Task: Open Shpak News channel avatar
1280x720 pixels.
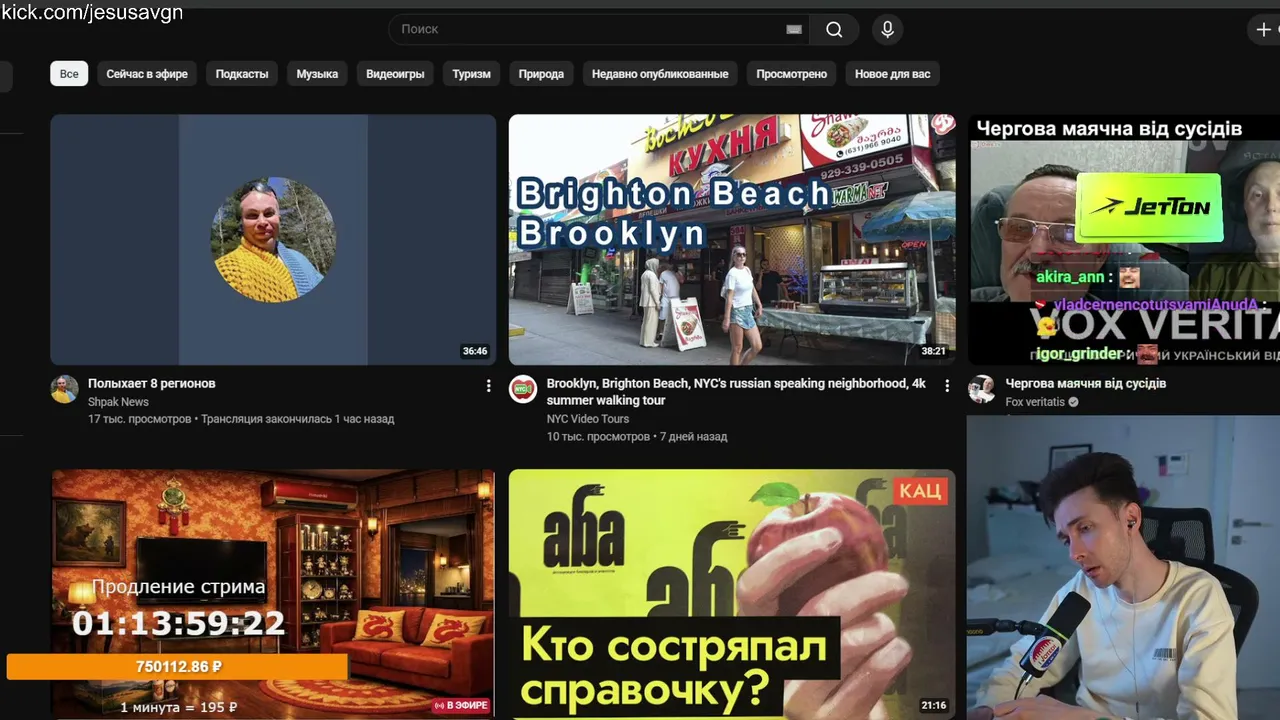Action: coord(65,389)
